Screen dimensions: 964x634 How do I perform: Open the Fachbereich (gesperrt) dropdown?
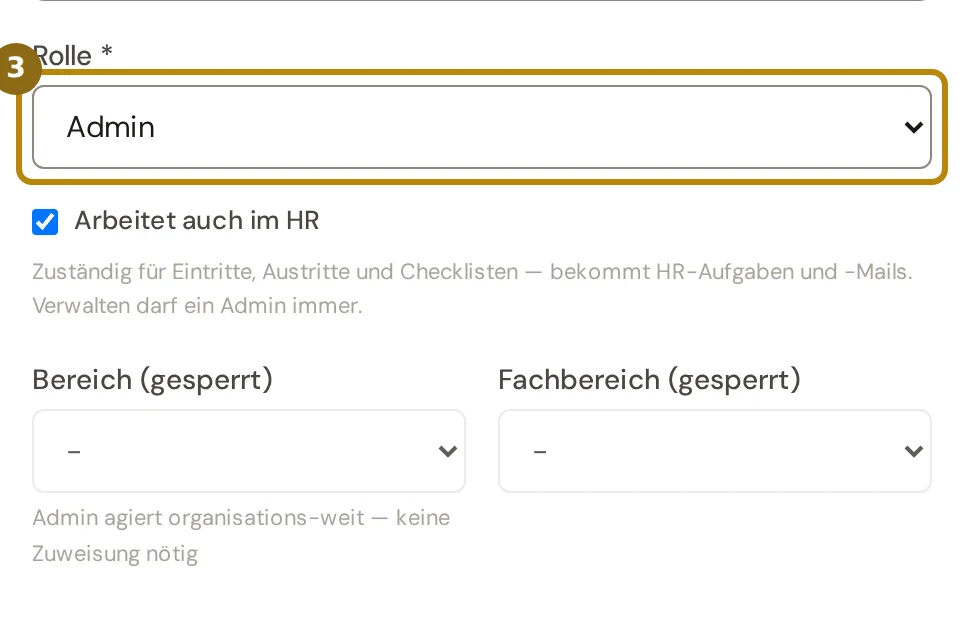(x=715, y=451)
